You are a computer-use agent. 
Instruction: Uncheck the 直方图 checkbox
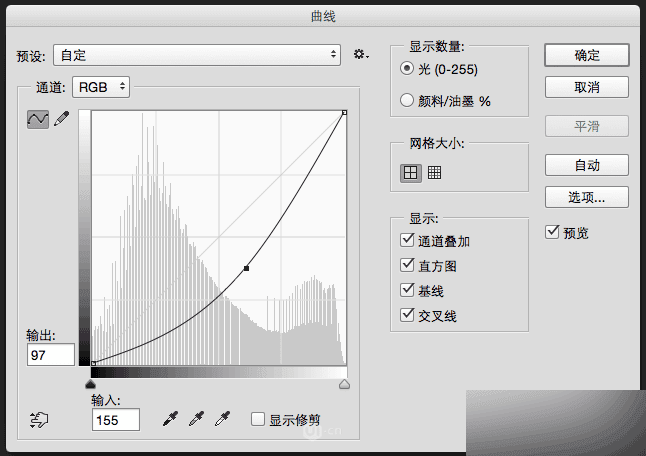point(407,265)
